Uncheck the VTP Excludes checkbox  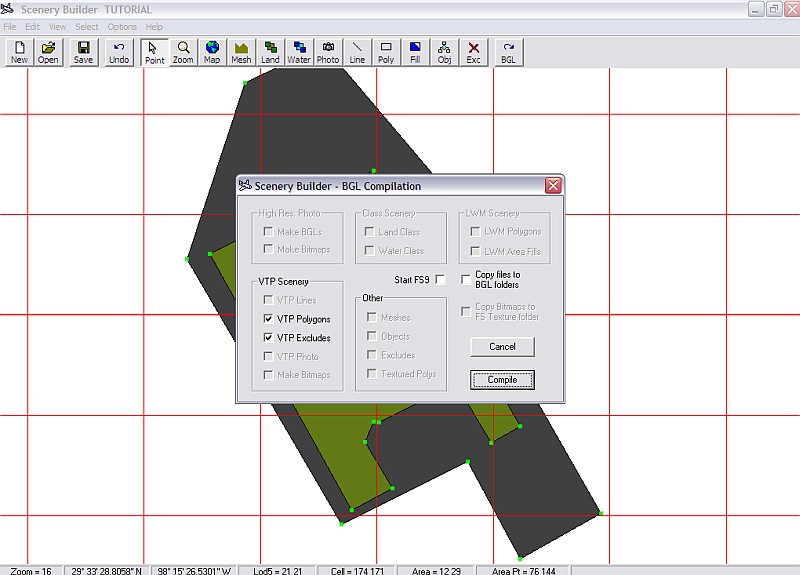coord(268,337)
